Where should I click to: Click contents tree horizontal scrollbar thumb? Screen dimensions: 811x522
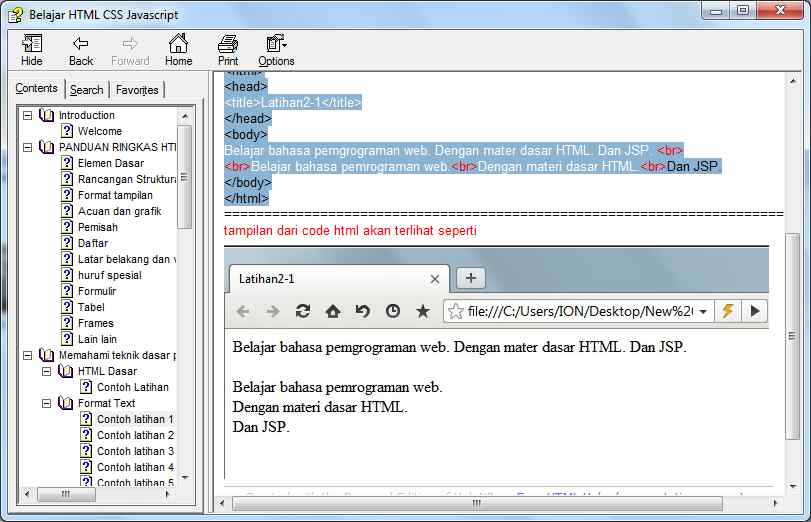(x=66, y=495)
